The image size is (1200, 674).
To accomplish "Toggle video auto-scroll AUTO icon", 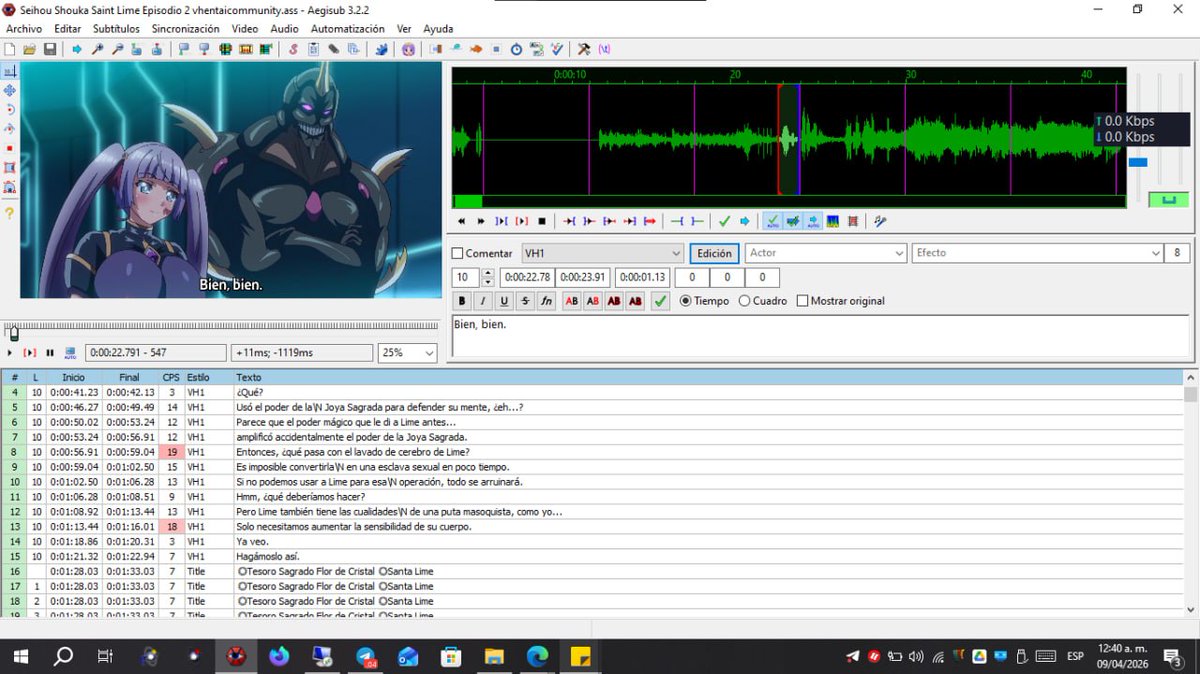I will pyautogui.click(x=70, y=353).
